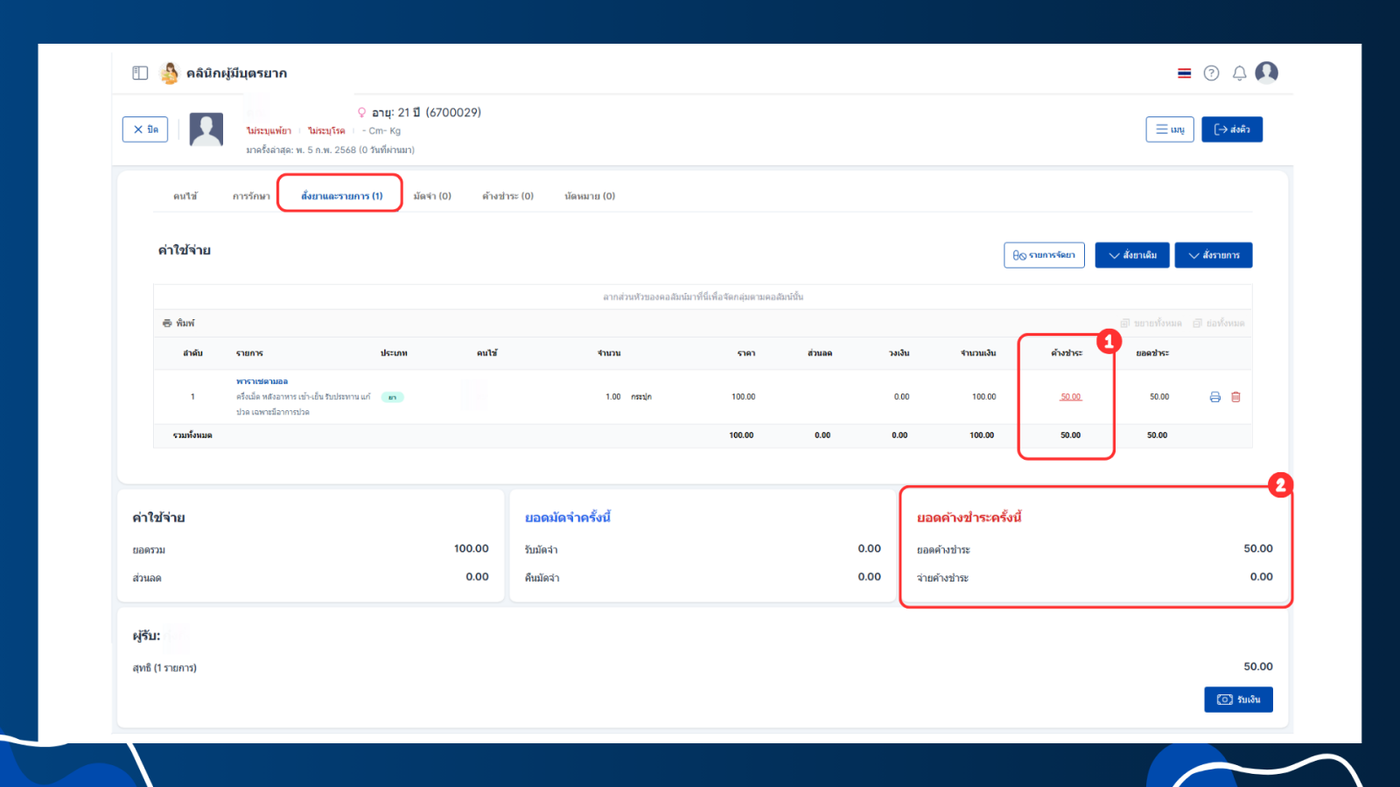Expand the สั่งยาเดิม dropdown
This screenshot has width=1400, height=787.
coord(1133,255)
